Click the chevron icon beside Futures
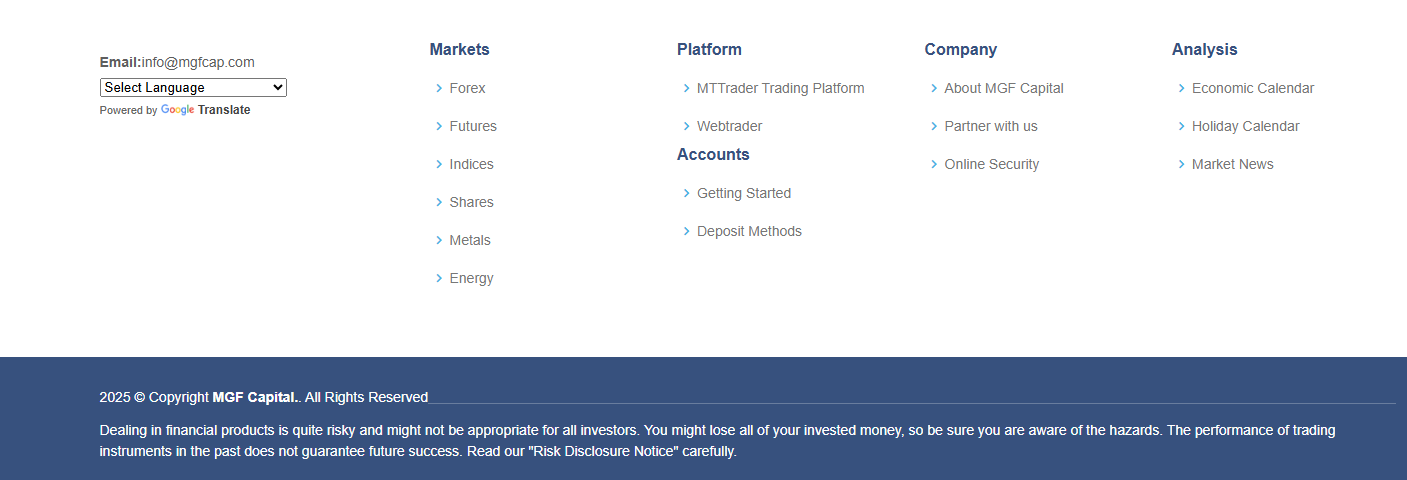 tap(439, 126)
